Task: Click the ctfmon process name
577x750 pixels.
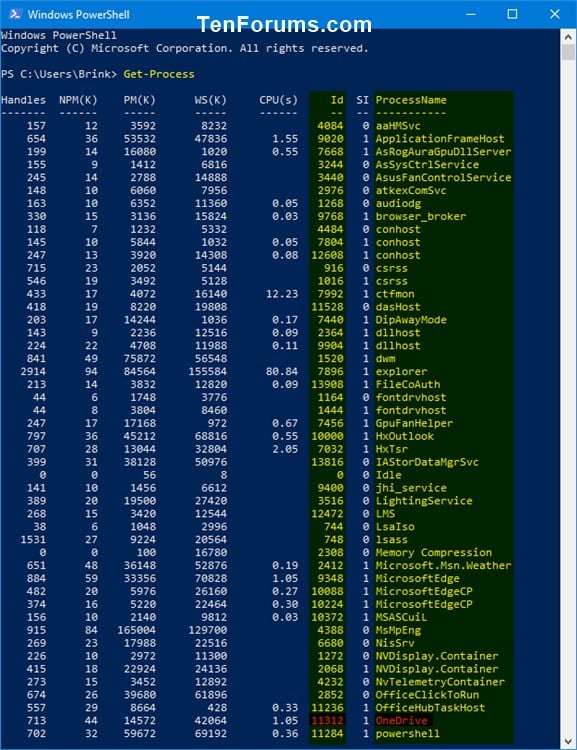Action: click(x=395, y=294)
